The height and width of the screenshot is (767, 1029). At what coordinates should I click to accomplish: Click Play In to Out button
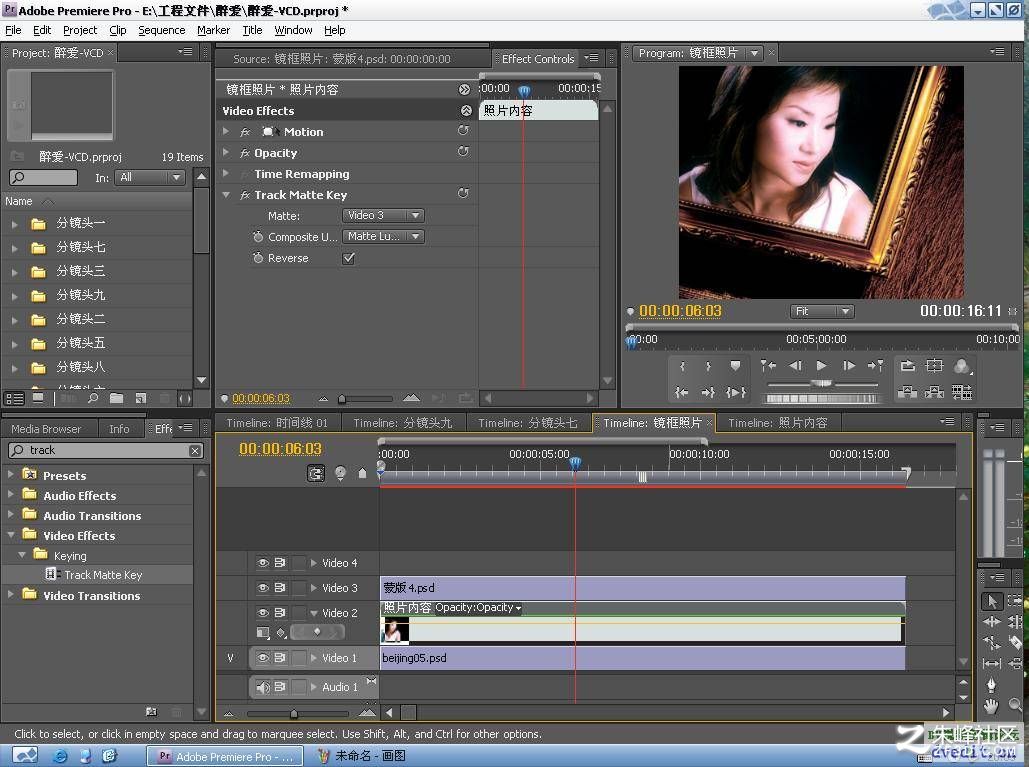(x=736, y=392)
